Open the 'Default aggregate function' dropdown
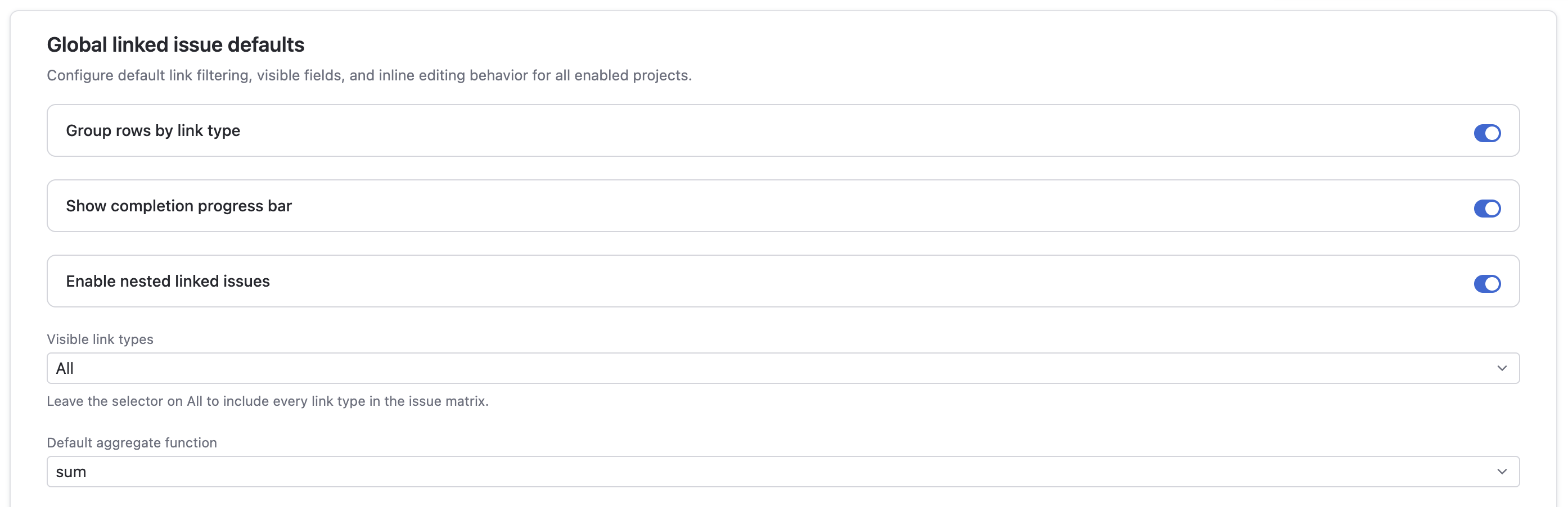The height and width of the screenshot is (507, 1568). click(783, 470)
